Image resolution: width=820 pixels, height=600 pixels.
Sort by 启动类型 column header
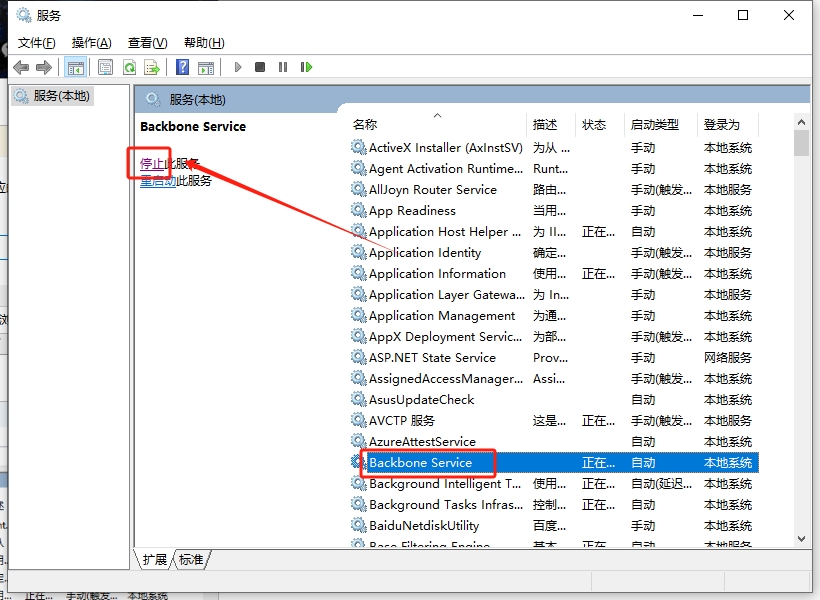(x=655, y=124)
